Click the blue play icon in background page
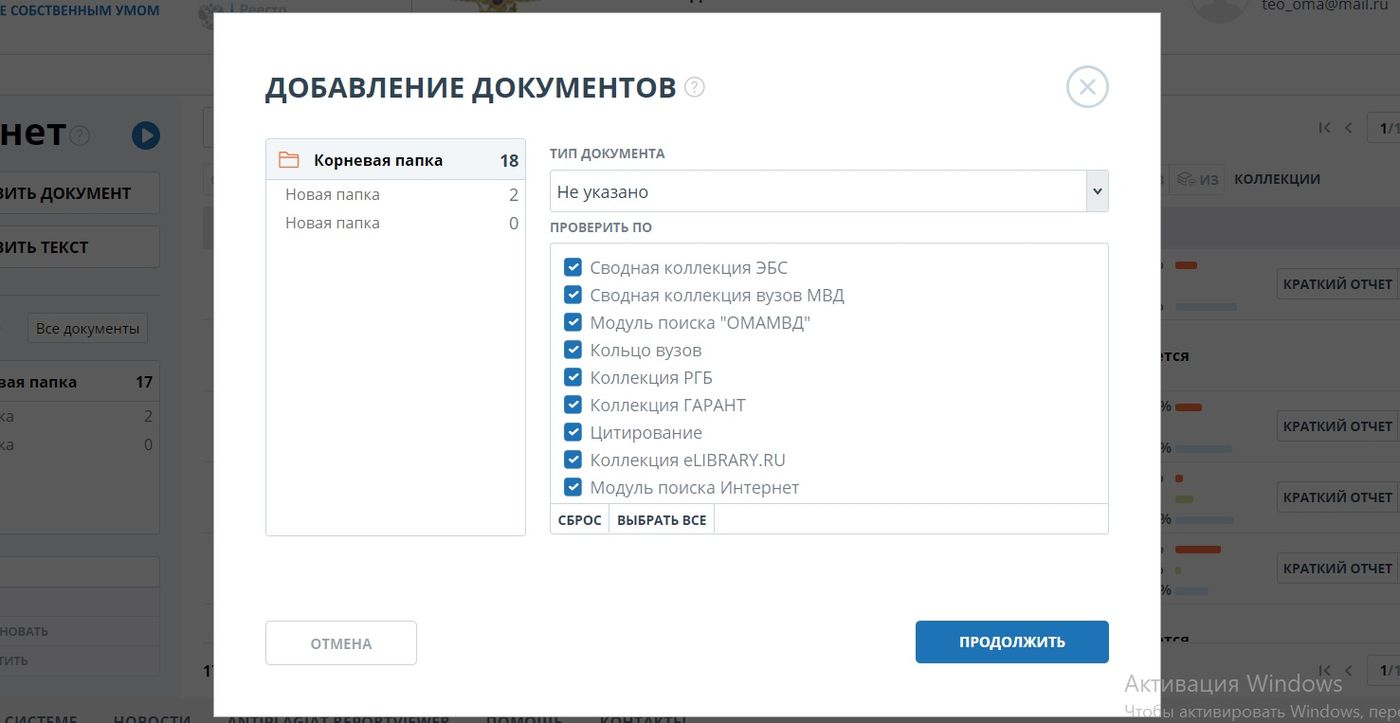 click(146, 135)
